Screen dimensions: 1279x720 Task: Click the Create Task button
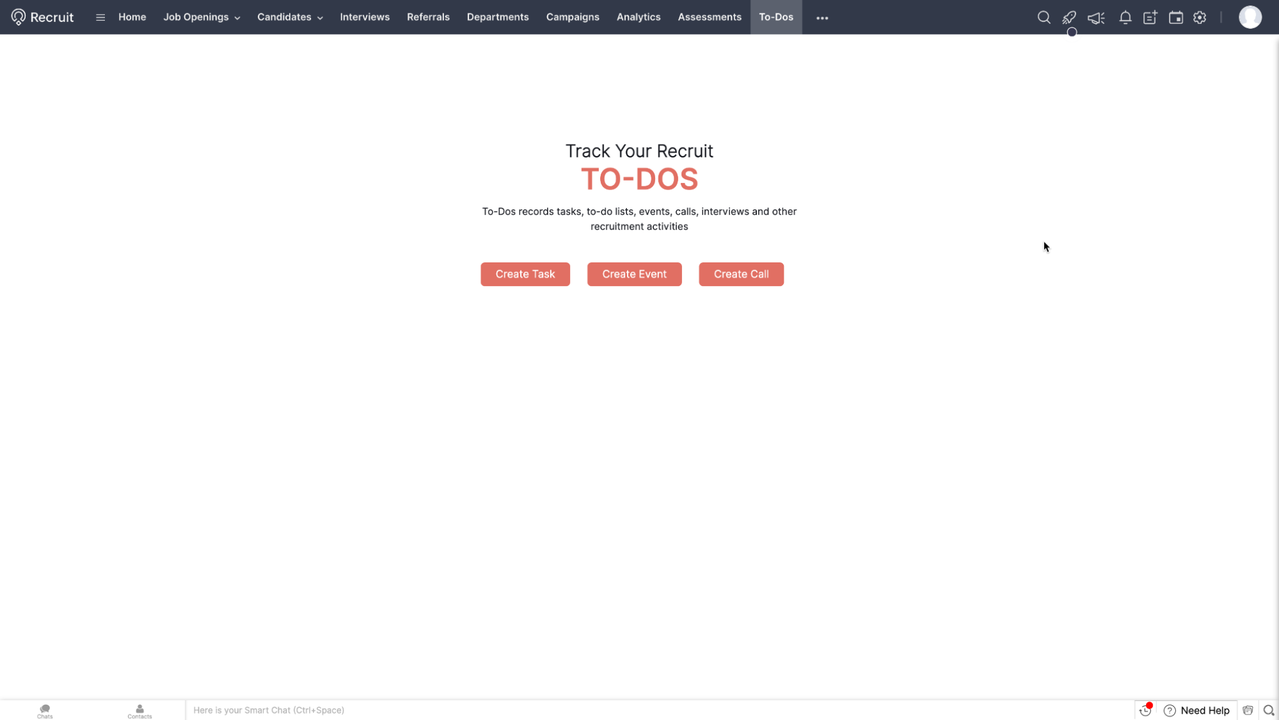pyautogui.click(x=525, y=274)
